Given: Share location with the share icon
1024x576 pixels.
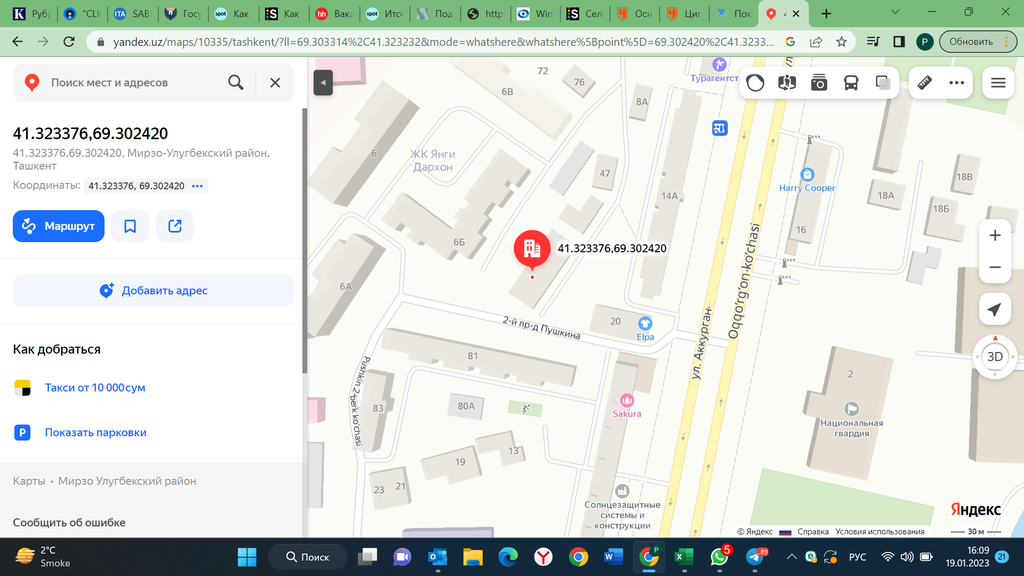Looking at the screenshot, I should click(175, 226).
